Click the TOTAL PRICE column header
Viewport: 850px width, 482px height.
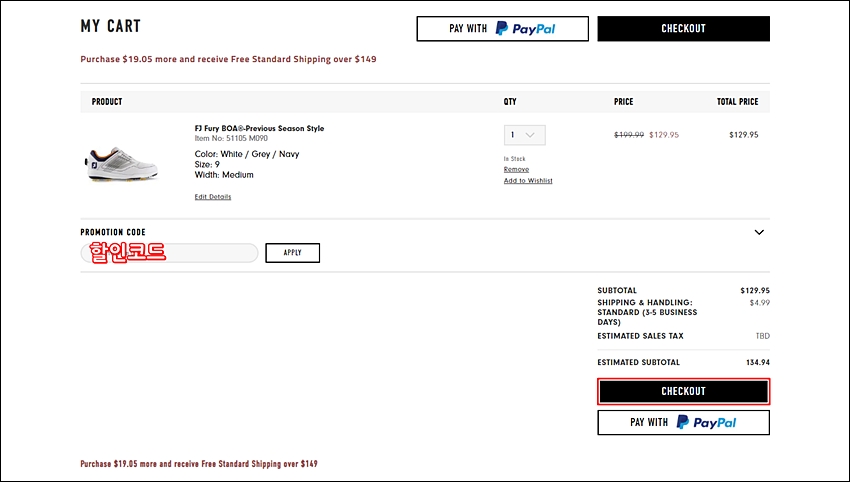tap(738, 102)
